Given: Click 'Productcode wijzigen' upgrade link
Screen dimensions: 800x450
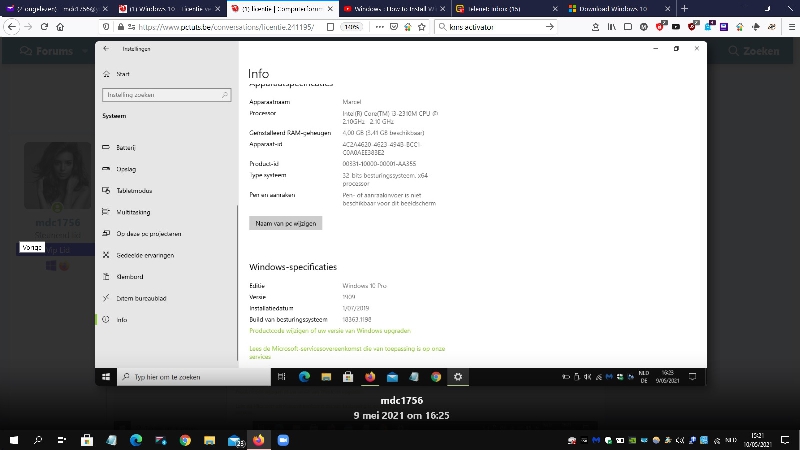Looking at the screenshot, I should pyautogui.click(x=329, y=330).
